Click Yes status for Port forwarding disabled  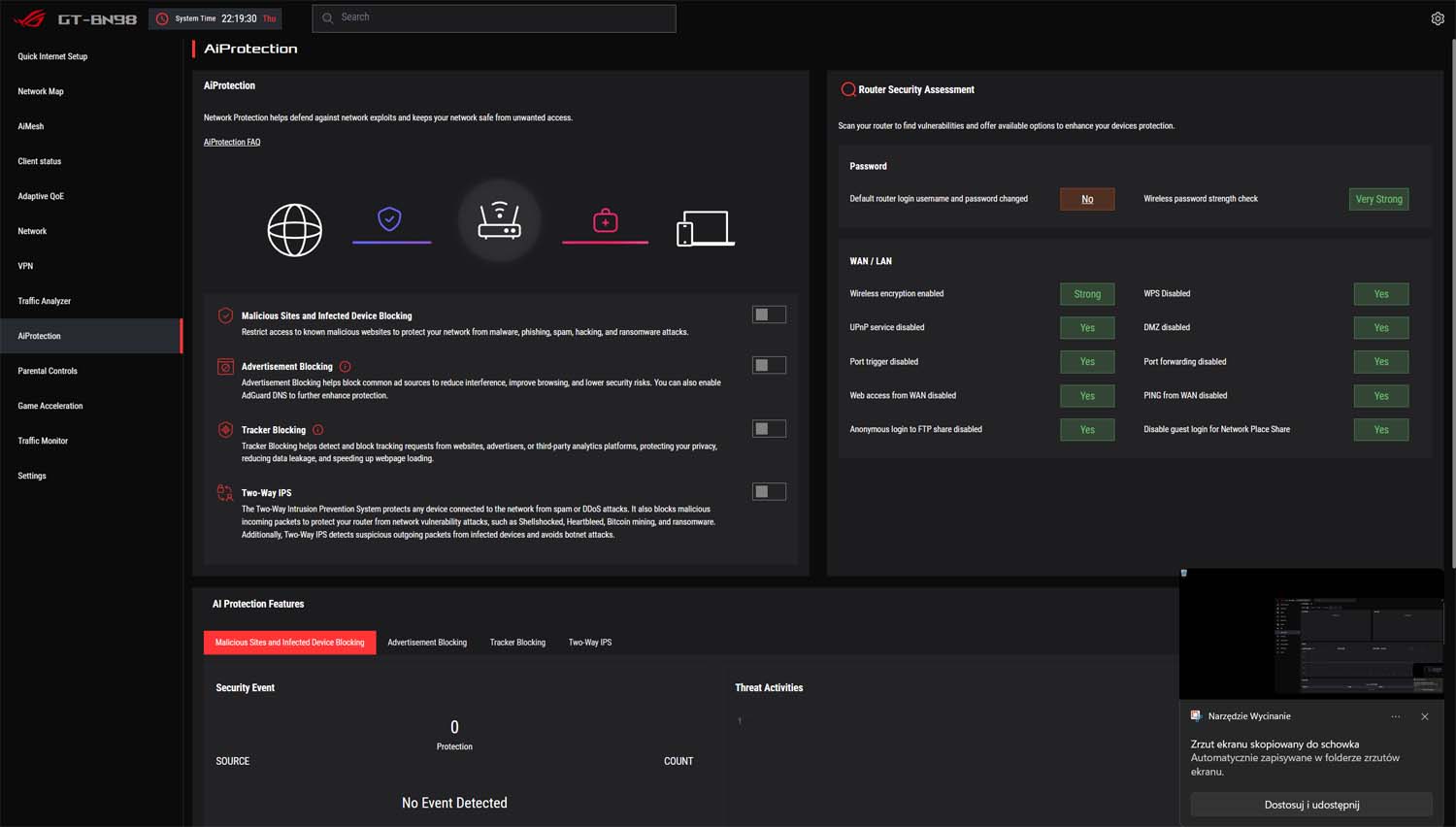[x=1381, y=362]
